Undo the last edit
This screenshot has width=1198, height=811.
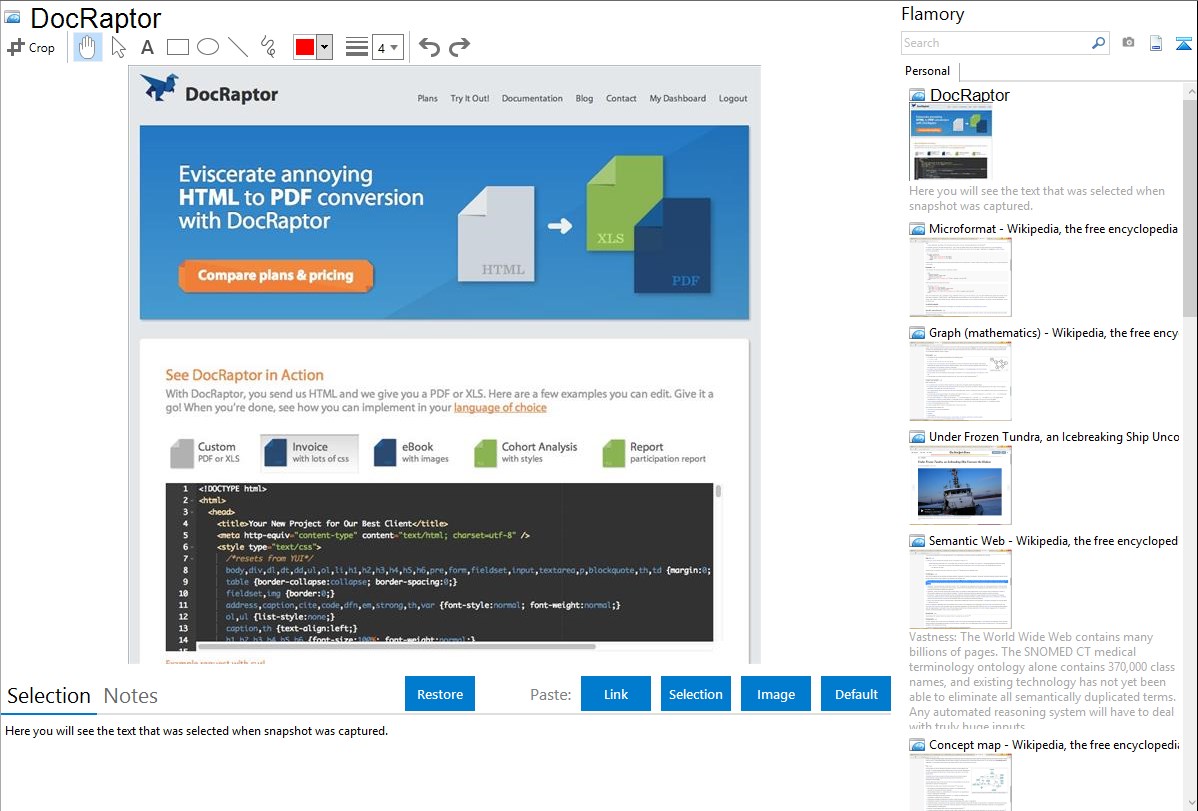click(429, 47)
